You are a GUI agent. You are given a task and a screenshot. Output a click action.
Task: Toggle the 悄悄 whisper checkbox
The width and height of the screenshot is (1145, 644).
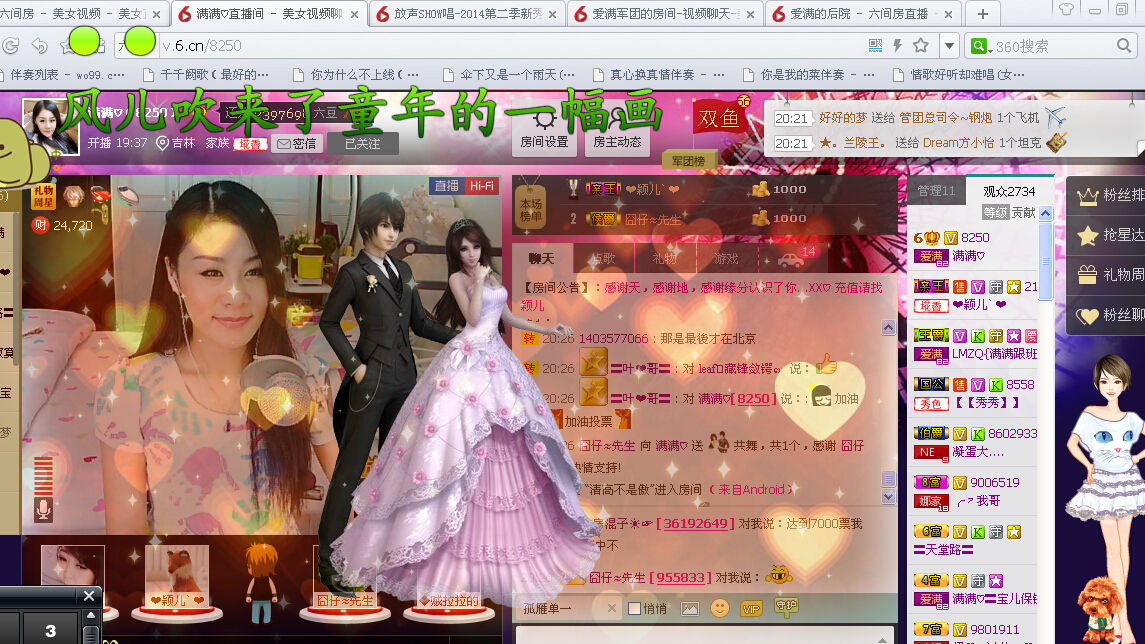(634, 608)
